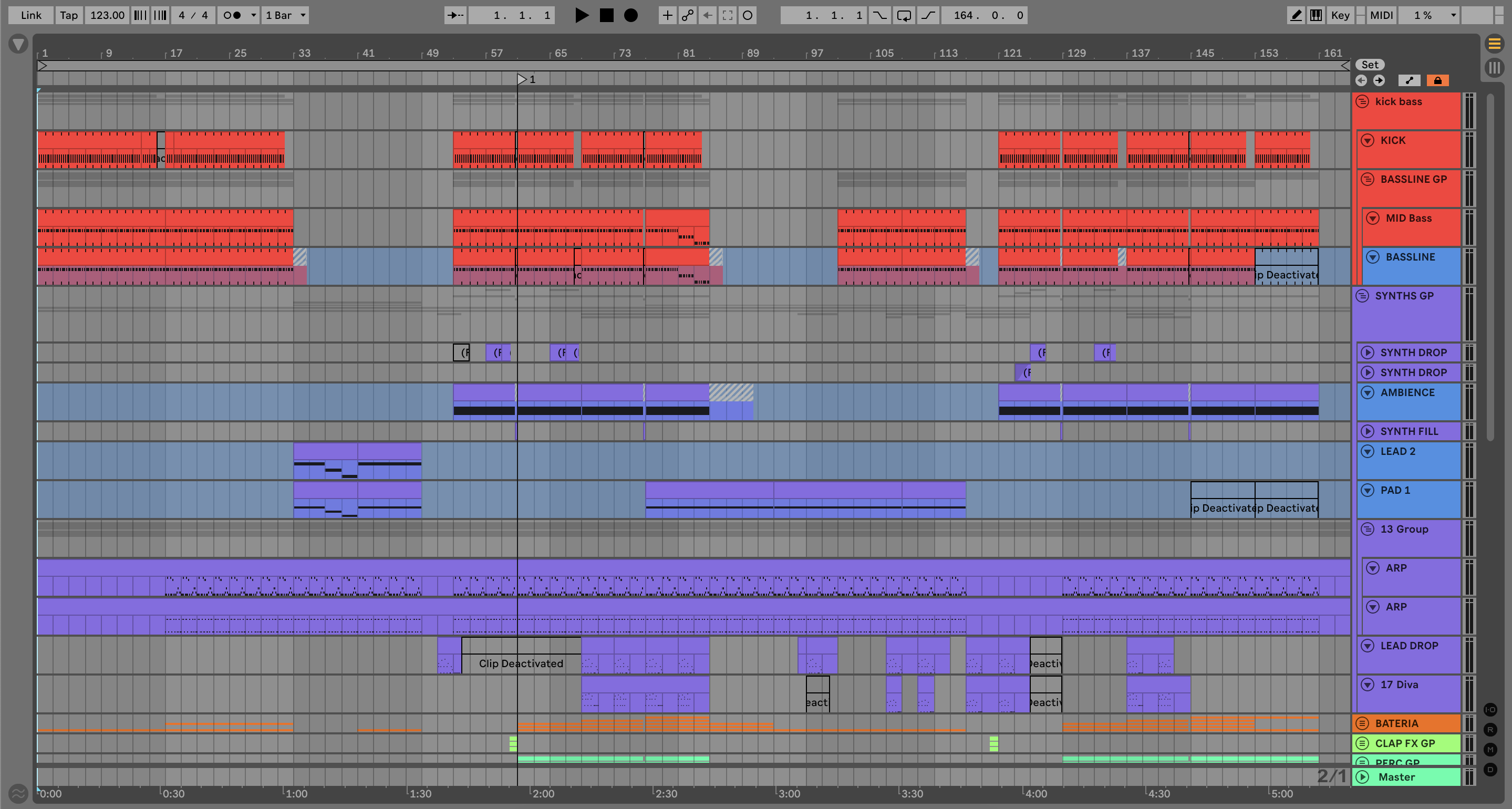Toggle the arrangement Loop switch

tap(904, 15)
